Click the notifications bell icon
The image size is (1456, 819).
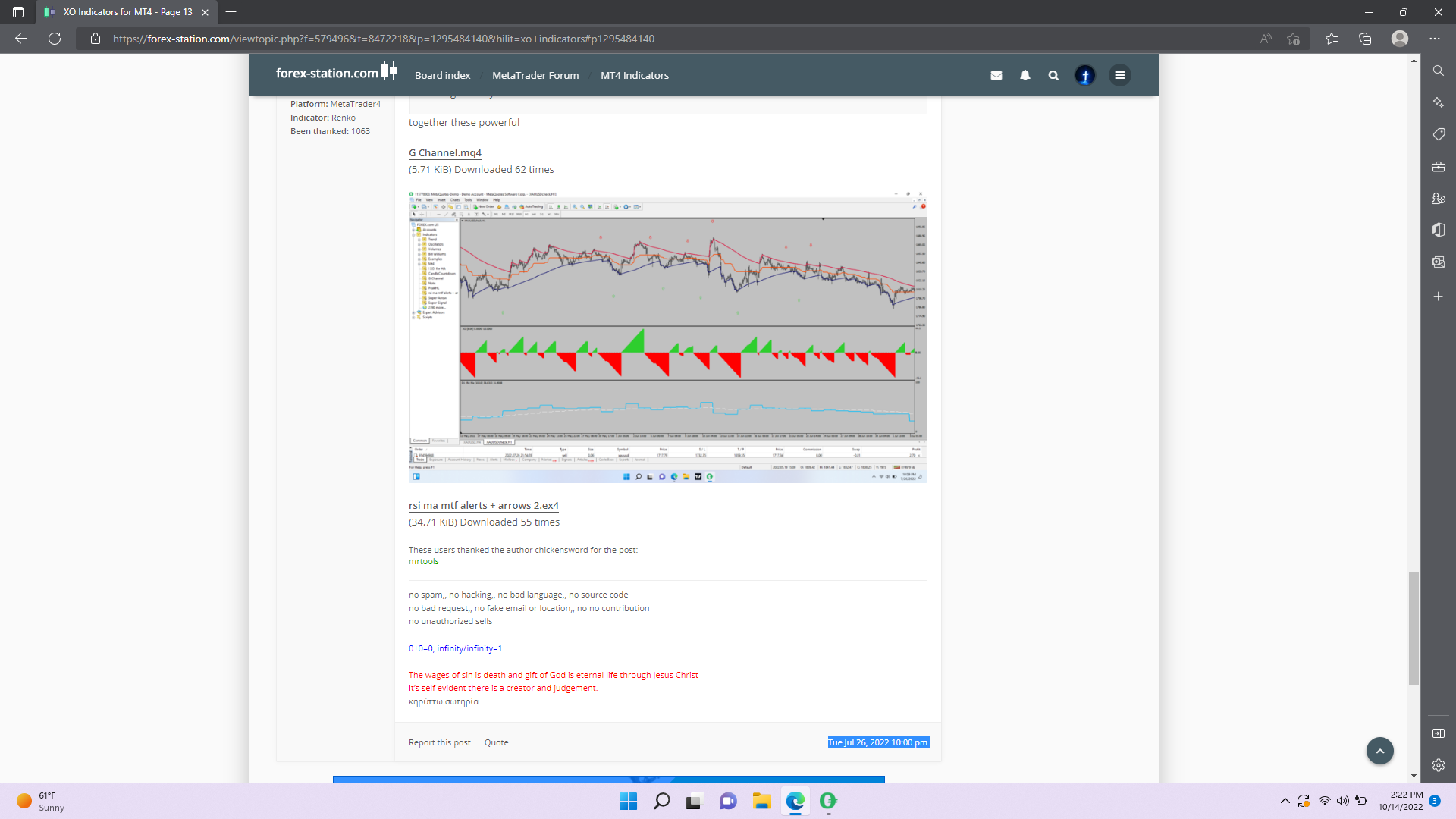pos(1025,75)
